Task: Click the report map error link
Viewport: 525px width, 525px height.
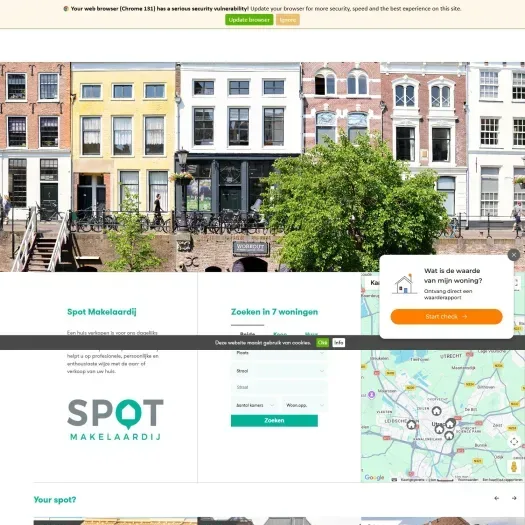Action: [x=502, y=480]
